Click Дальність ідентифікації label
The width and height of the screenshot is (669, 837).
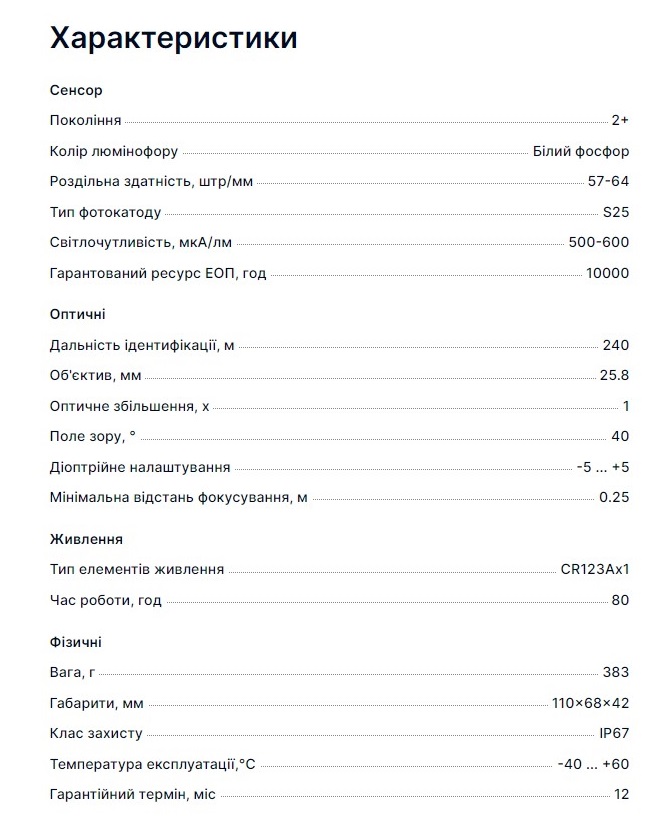tap(142, 346)
